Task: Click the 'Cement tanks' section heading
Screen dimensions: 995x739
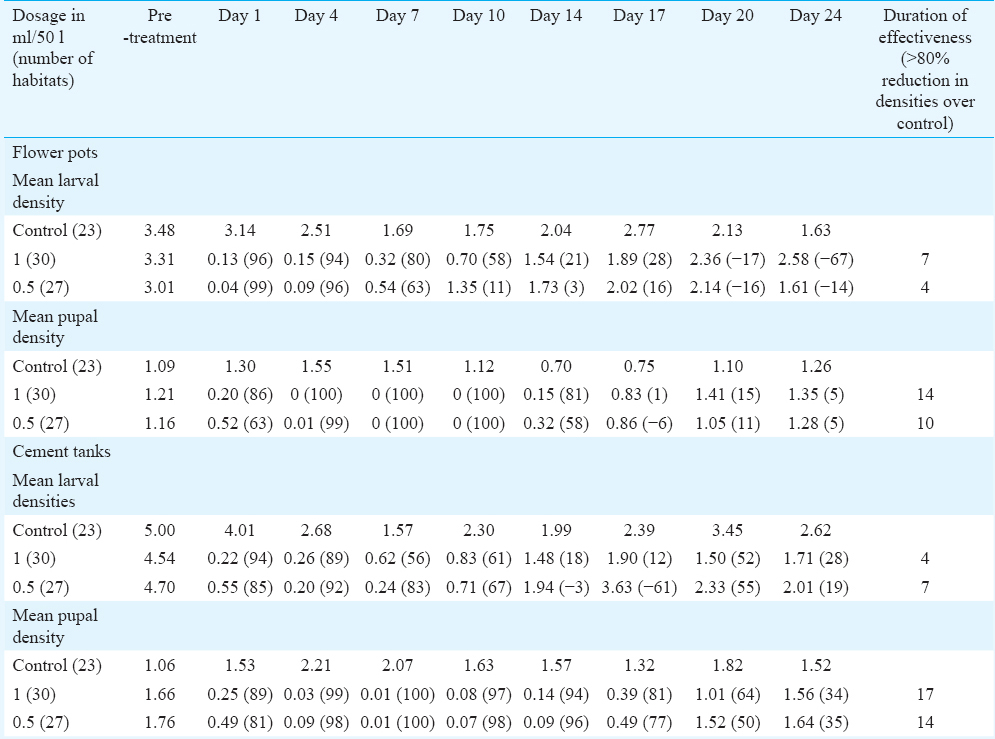Action: pos(62,452)
